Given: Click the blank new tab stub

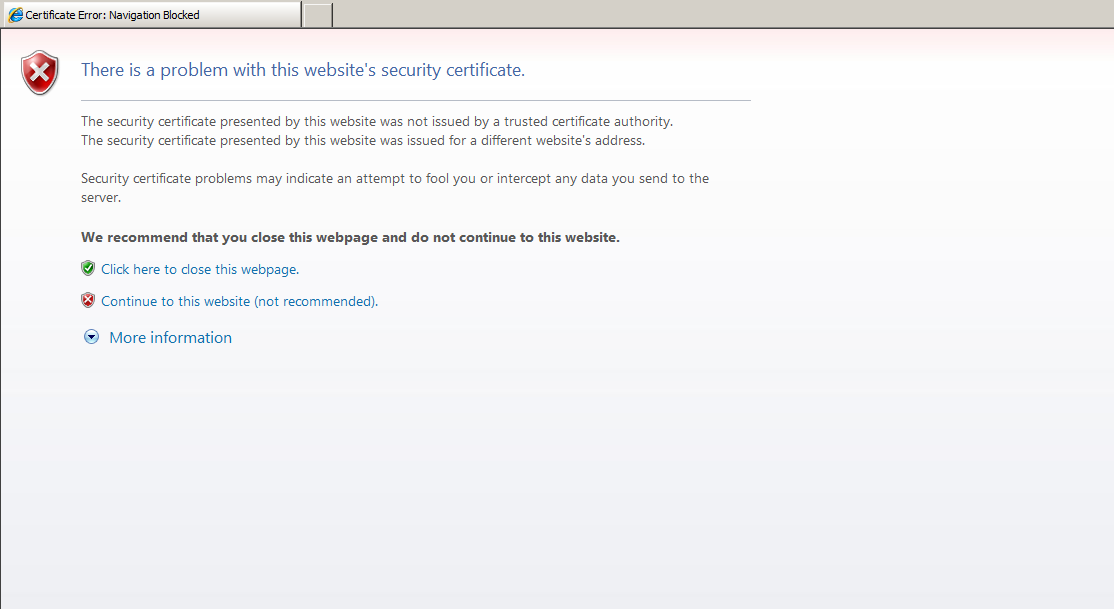Looking at the screenshot, I should click(x=316, y=14).
